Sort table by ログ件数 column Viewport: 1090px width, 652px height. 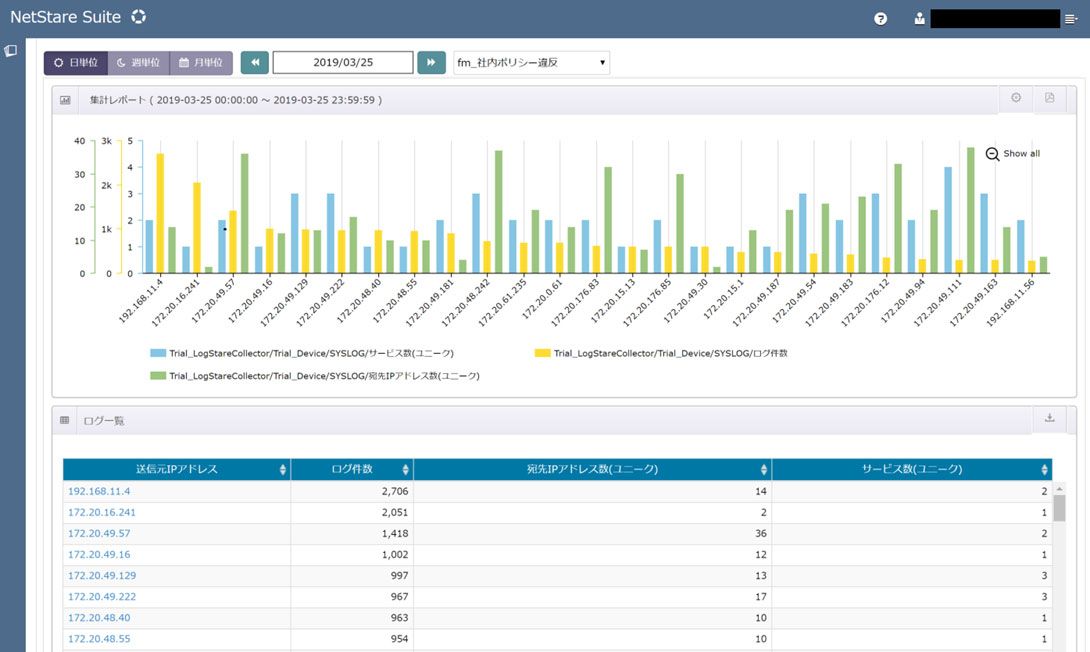(352, 469)
